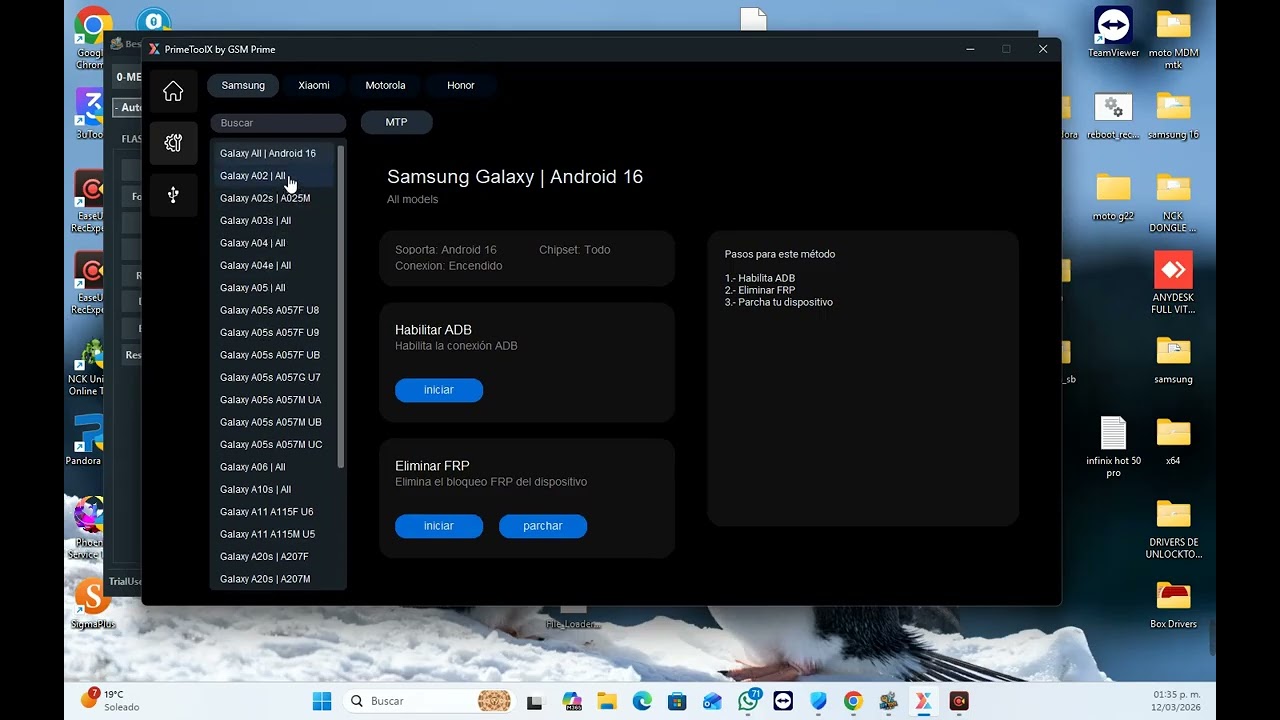Select Galaxy A20s | A207F

click(274, 557)
